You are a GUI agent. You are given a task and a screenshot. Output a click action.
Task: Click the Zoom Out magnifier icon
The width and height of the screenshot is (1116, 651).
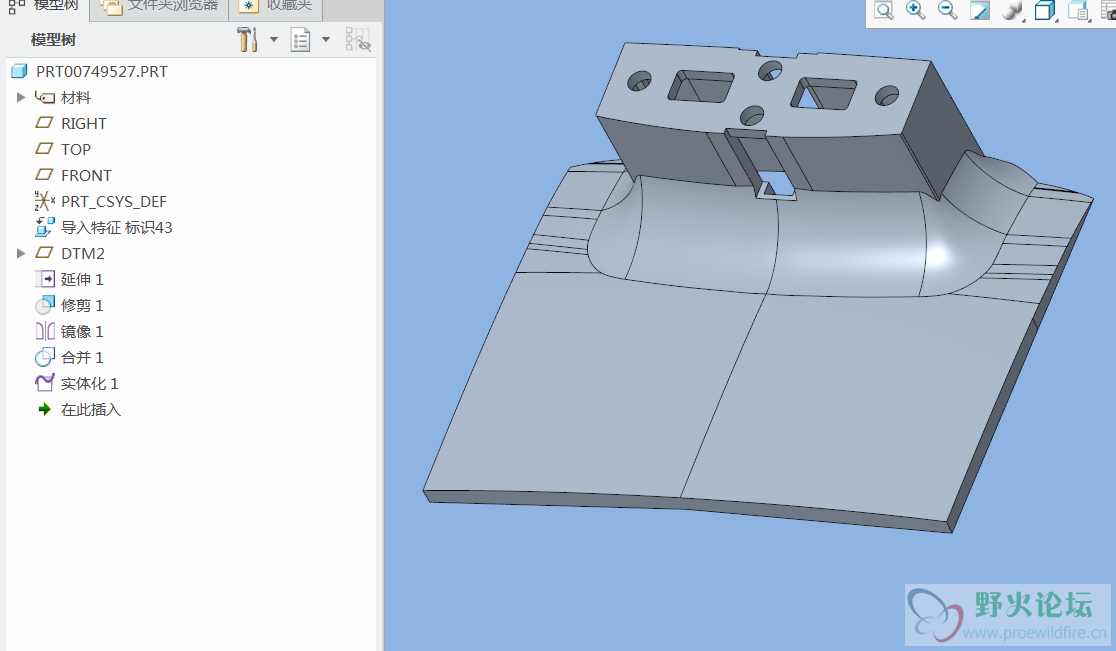click(x=947, y=10)
